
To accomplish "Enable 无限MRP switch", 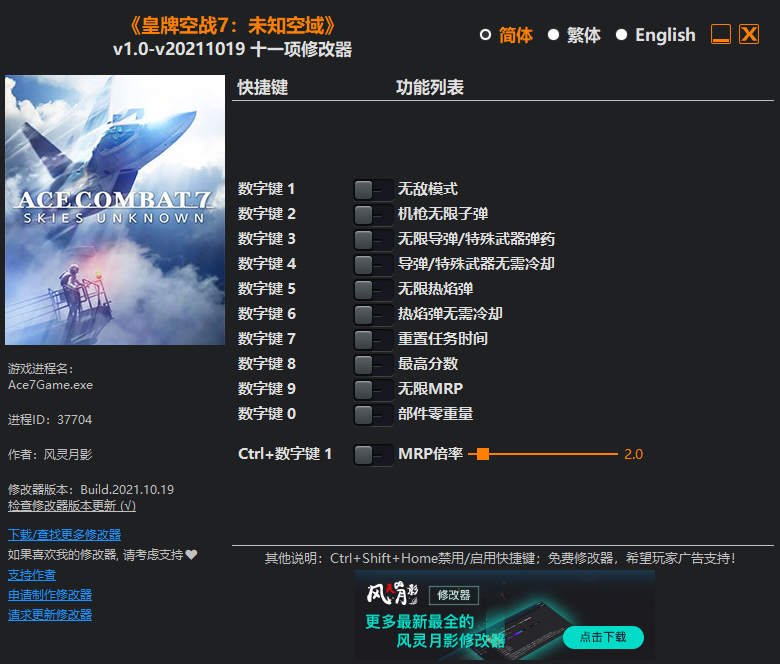I will [x=373, y=389].
